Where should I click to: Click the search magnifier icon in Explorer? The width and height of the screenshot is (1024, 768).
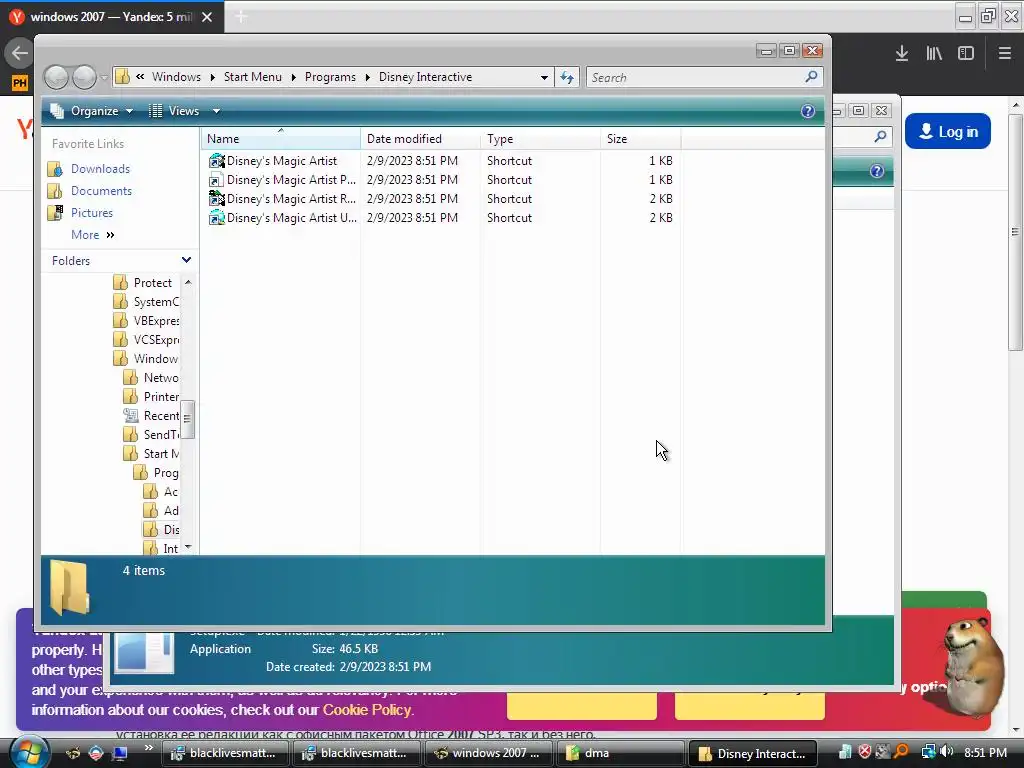[x=811, y=77]
